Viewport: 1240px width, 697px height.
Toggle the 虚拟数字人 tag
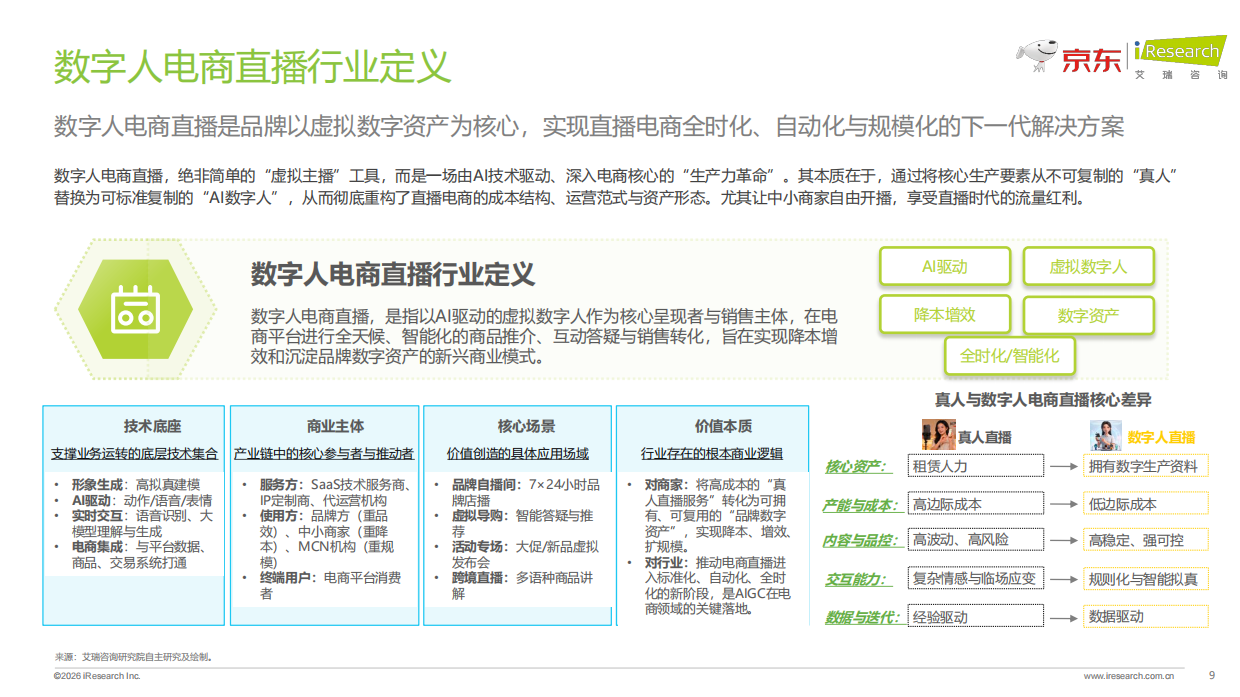(x=1088, y=266)
